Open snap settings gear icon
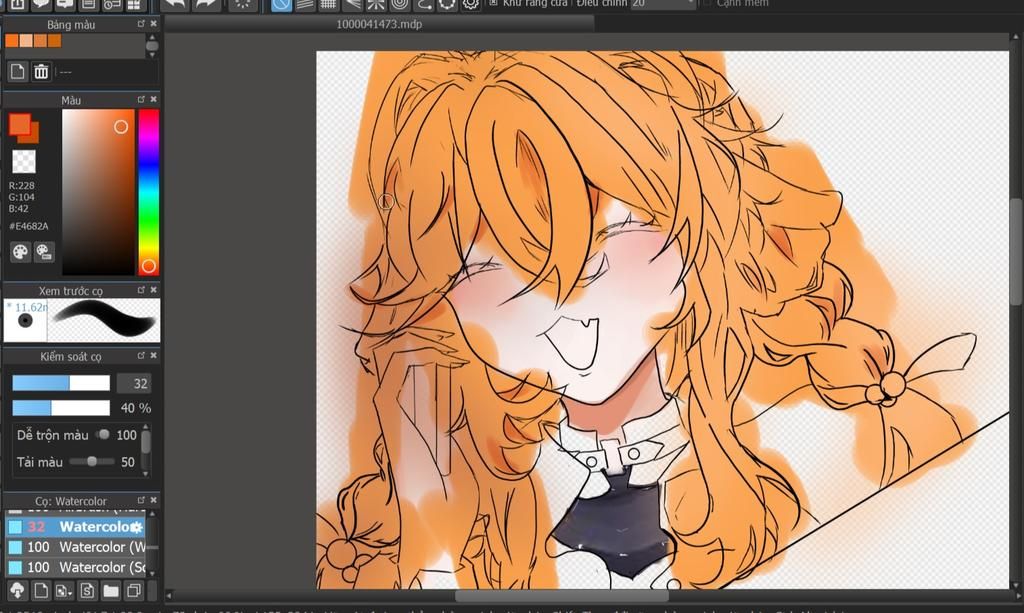The height and width of the screenshot is (613, 1024). pos(470,4)
